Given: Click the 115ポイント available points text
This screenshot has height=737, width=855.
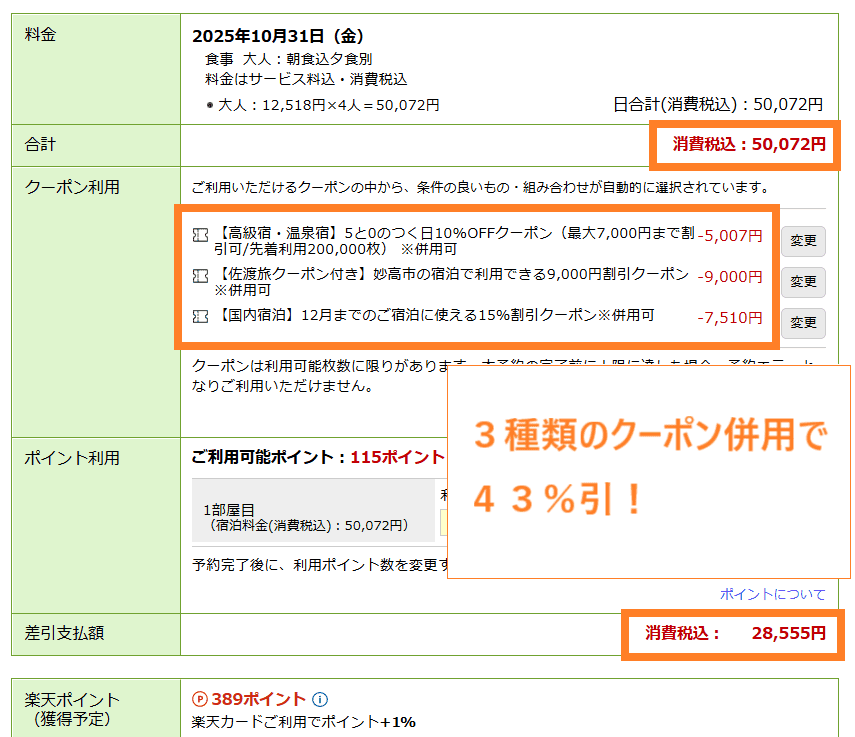Looking at the screenshot, I should coord(397,457).
